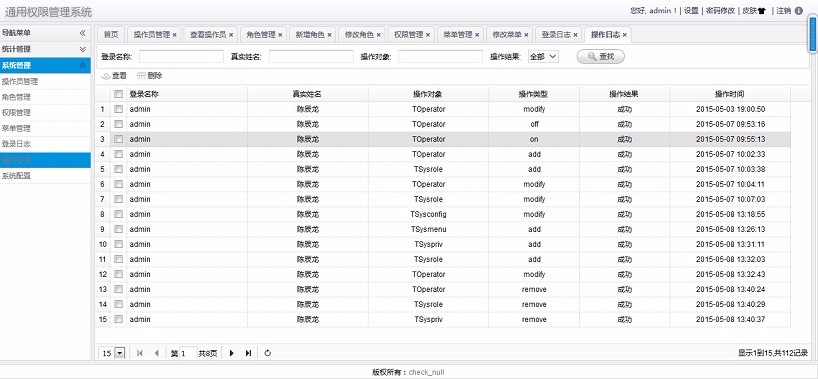Select the cell reading TSysconfig
This screenshot has width=818, height=379.
pyautogui.click(x=428, y=214)
